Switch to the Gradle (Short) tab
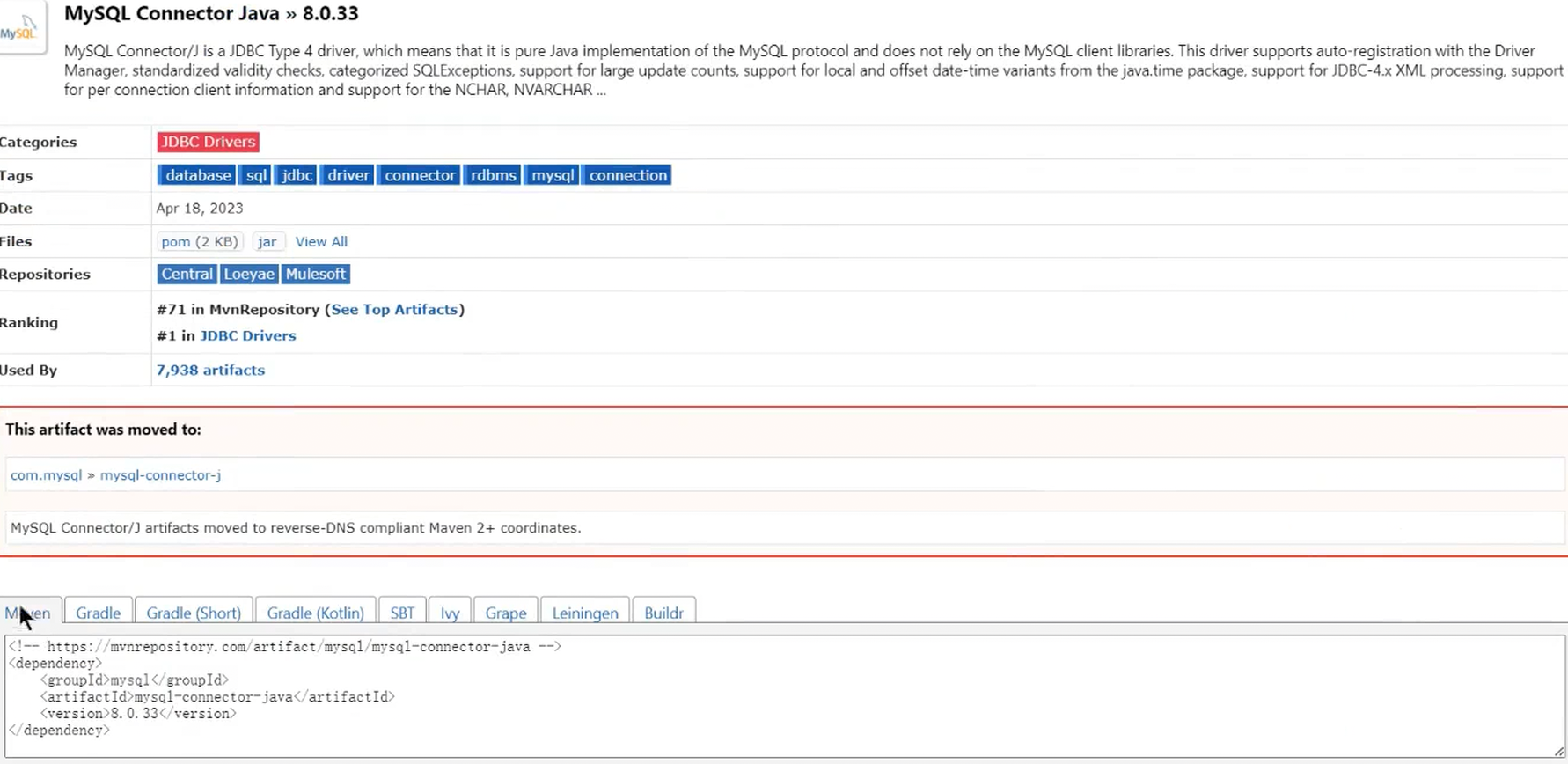Viewport: 1568px width, 764px height. (x=194, y=613)
